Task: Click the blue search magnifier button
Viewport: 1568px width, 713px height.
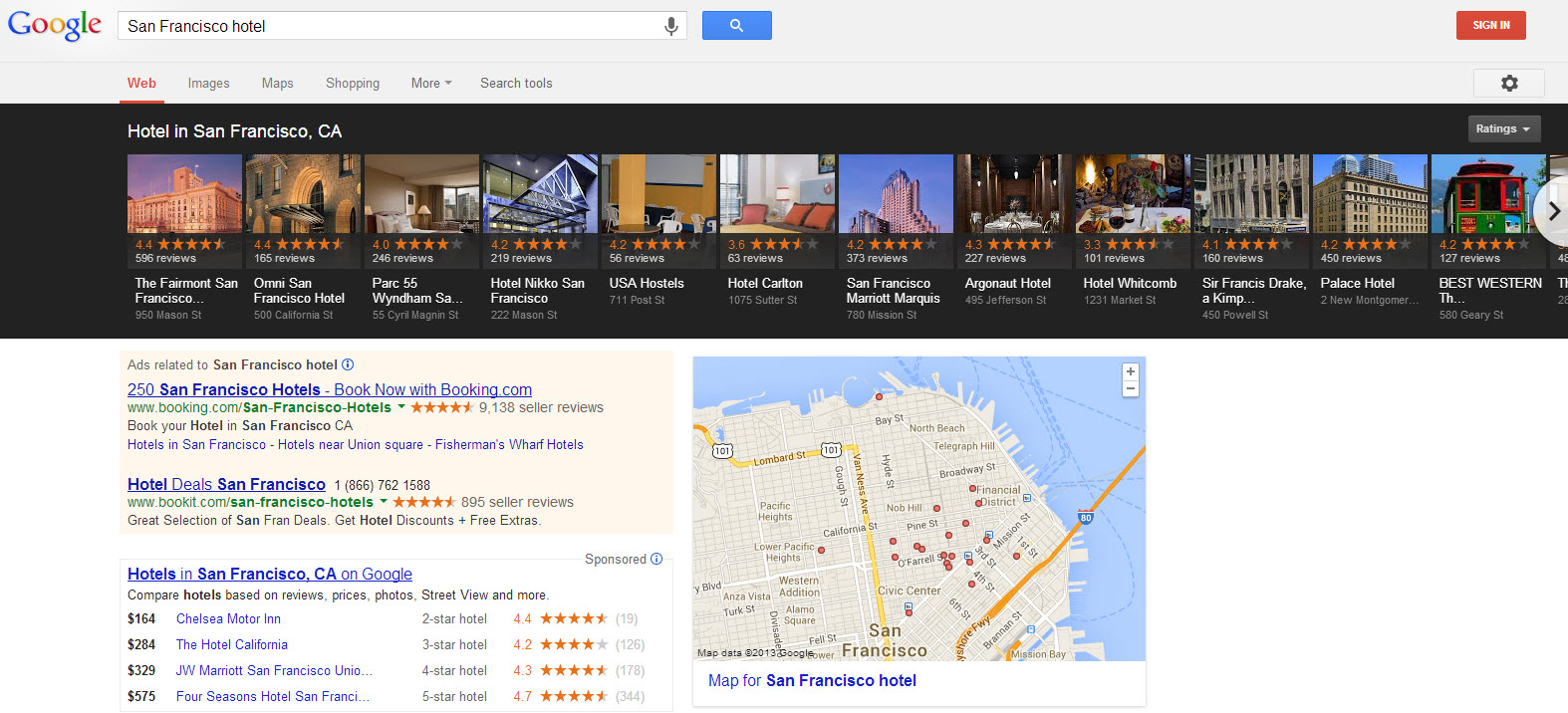Action: 737,26
